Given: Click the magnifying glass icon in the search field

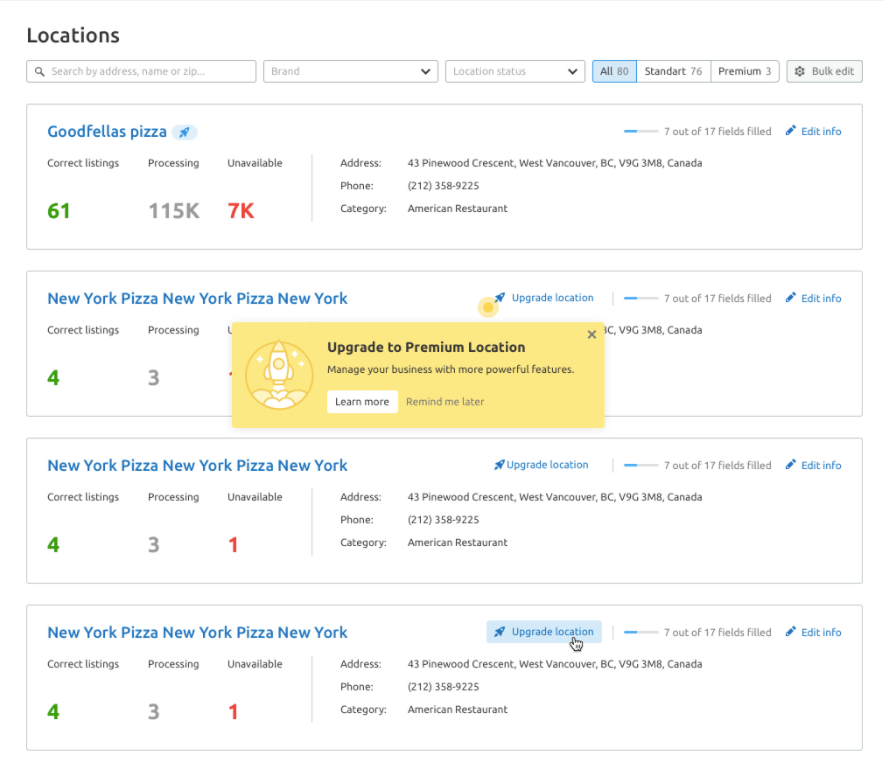Looking at the screenshot, I should pyautogui.click(x=39, y=71).
